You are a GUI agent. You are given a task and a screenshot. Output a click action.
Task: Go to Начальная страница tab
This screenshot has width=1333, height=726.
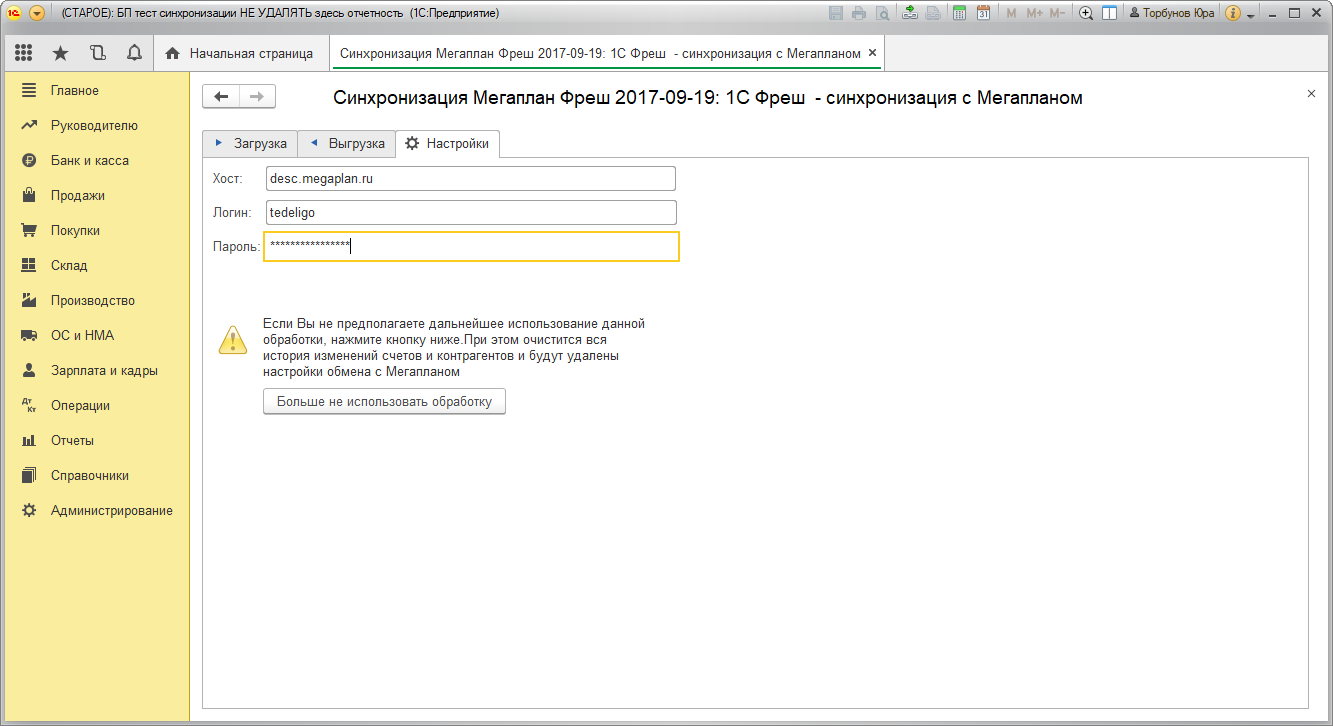(240, 53)
